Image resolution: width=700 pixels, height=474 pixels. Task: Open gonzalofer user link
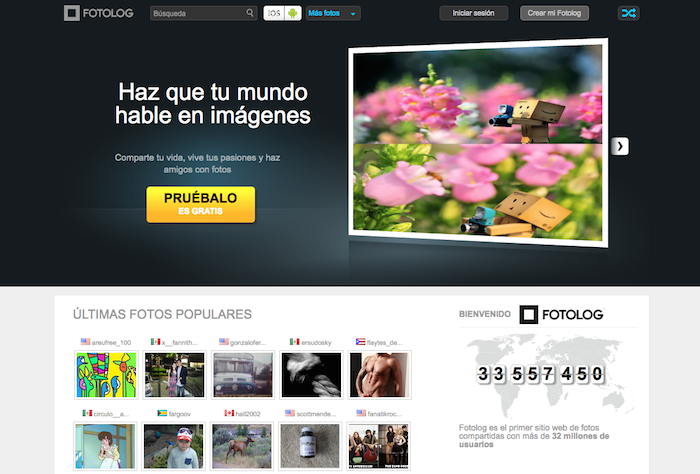pyautogui.click(x=248, y=343)
